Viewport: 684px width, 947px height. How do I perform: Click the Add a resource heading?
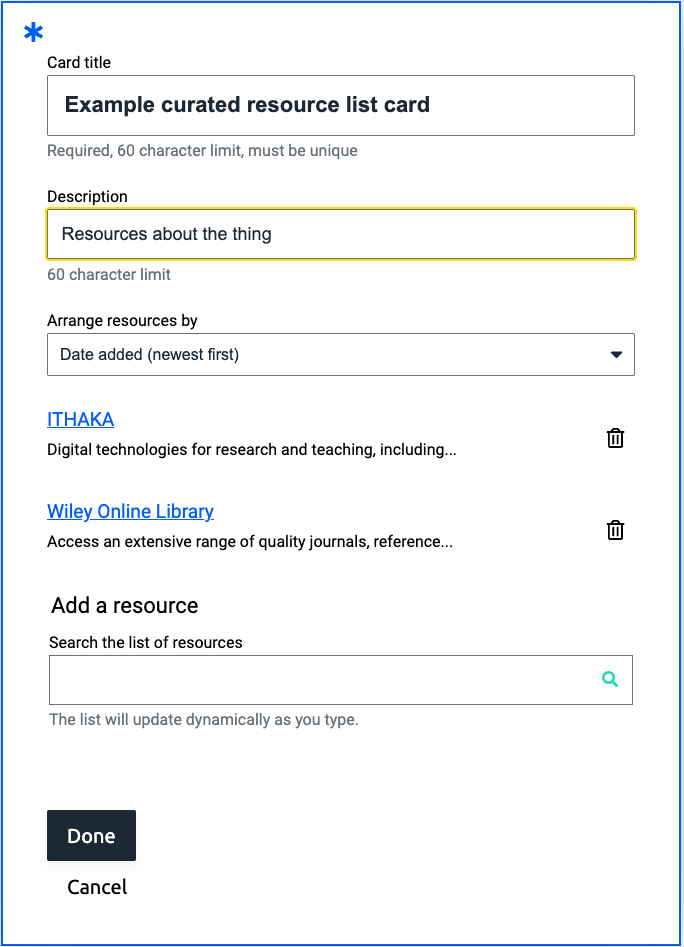(x=124, y=605)
